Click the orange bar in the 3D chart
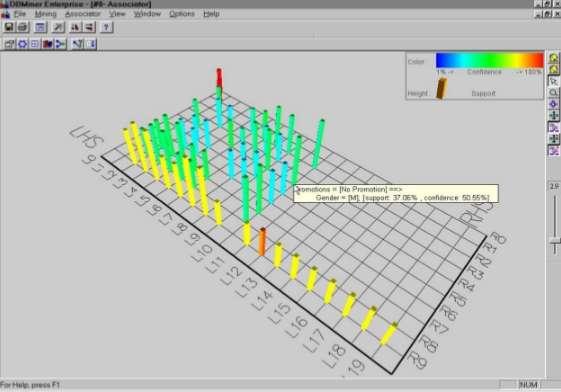This screenshot has width=561, height=392. tap(262, 241)
